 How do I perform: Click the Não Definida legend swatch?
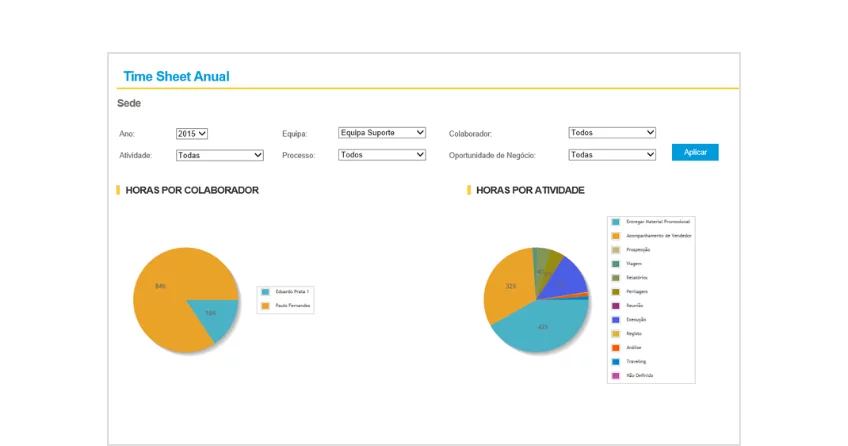616,375
